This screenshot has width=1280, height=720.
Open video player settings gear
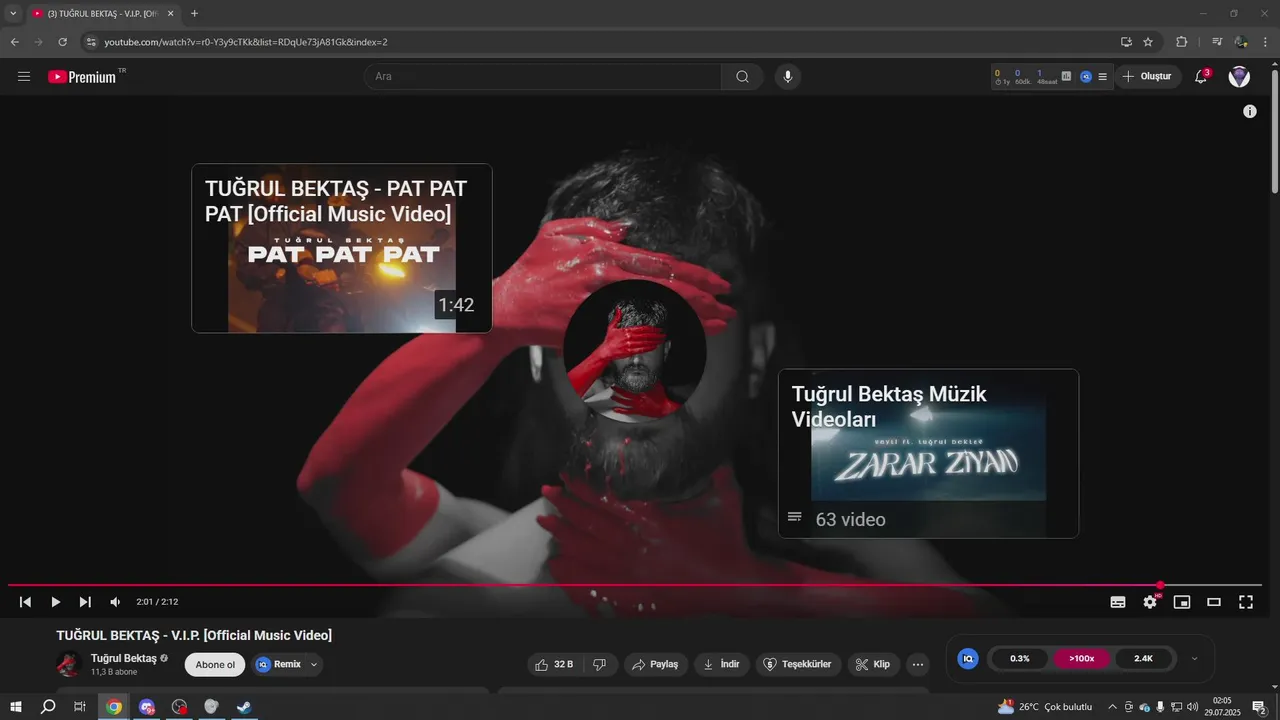tap(1150, 602)
